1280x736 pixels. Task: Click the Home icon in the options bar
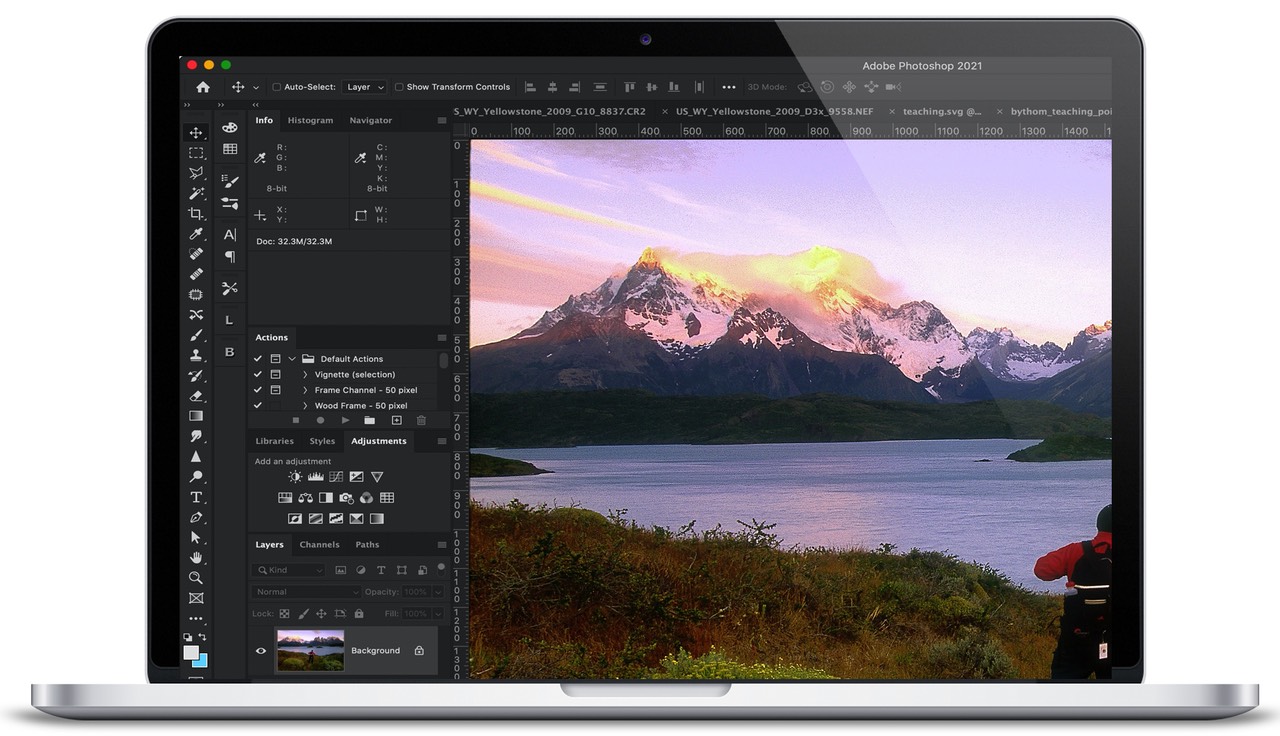point(203,87)
